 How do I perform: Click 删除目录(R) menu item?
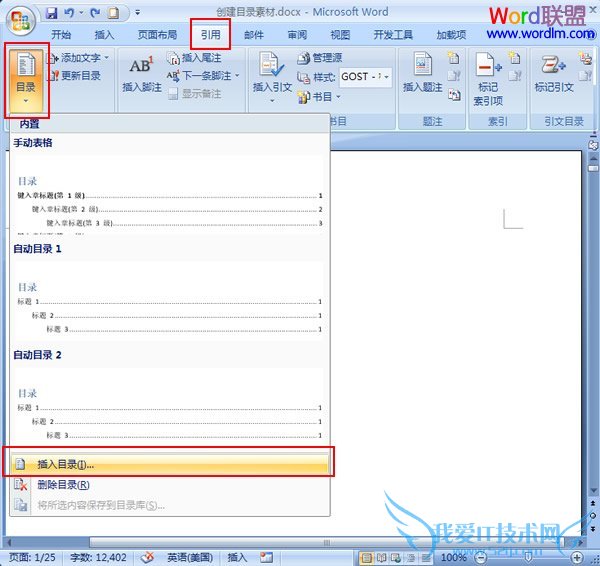pos(170,485)
